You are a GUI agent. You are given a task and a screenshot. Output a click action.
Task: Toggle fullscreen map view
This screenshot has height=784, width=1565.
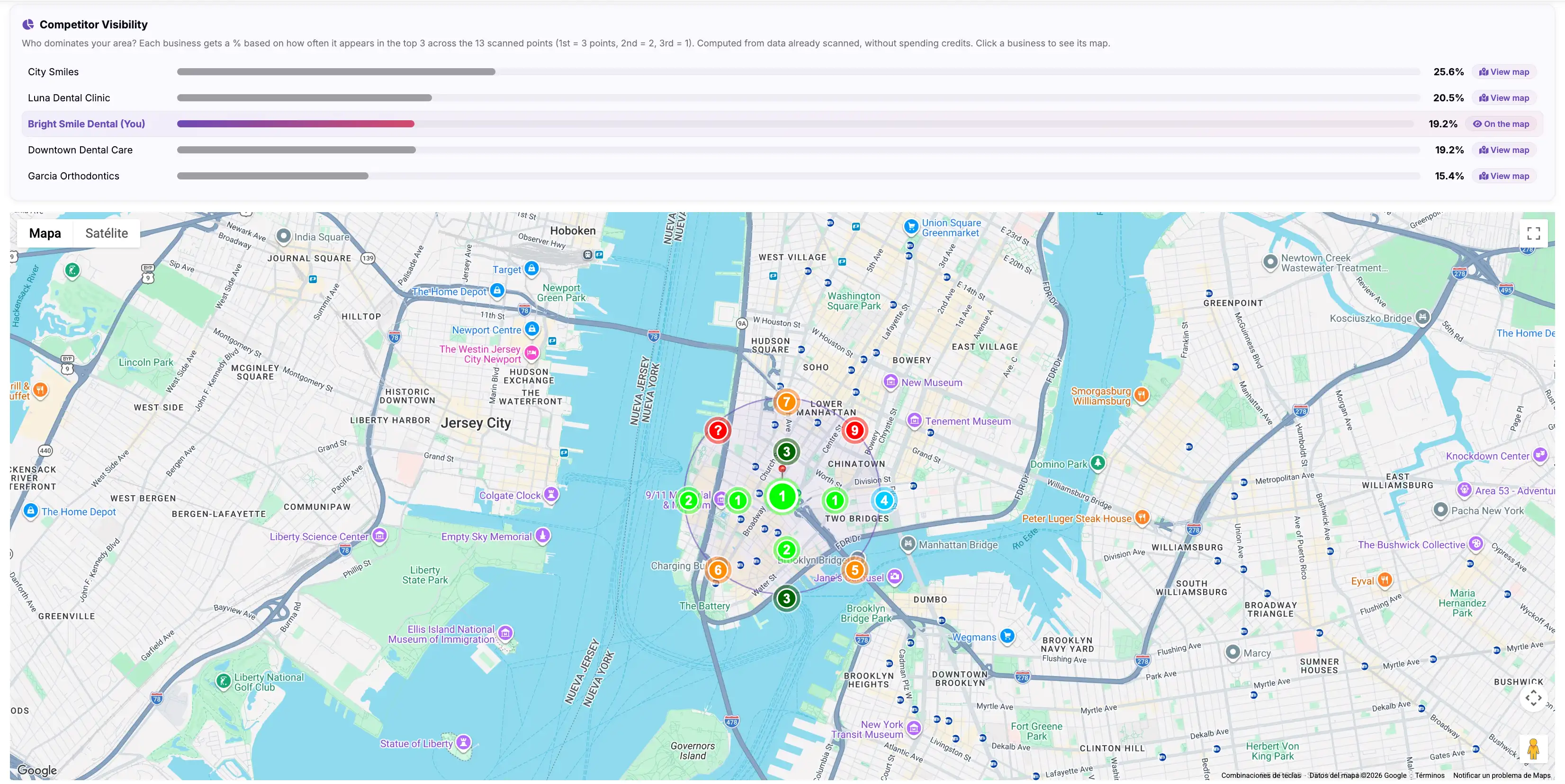click(1533, 233)
